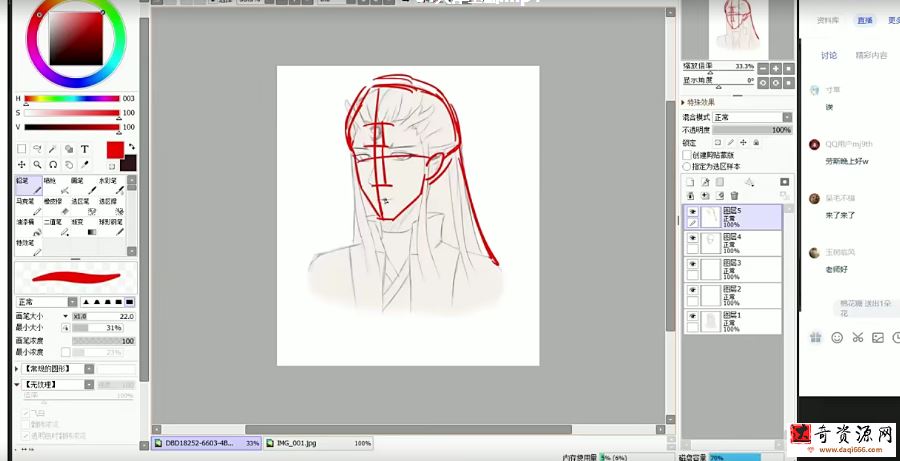Click the dark background color swatch
The height and width of the screenshot is (461, 900).
click(x=128, y=162)
